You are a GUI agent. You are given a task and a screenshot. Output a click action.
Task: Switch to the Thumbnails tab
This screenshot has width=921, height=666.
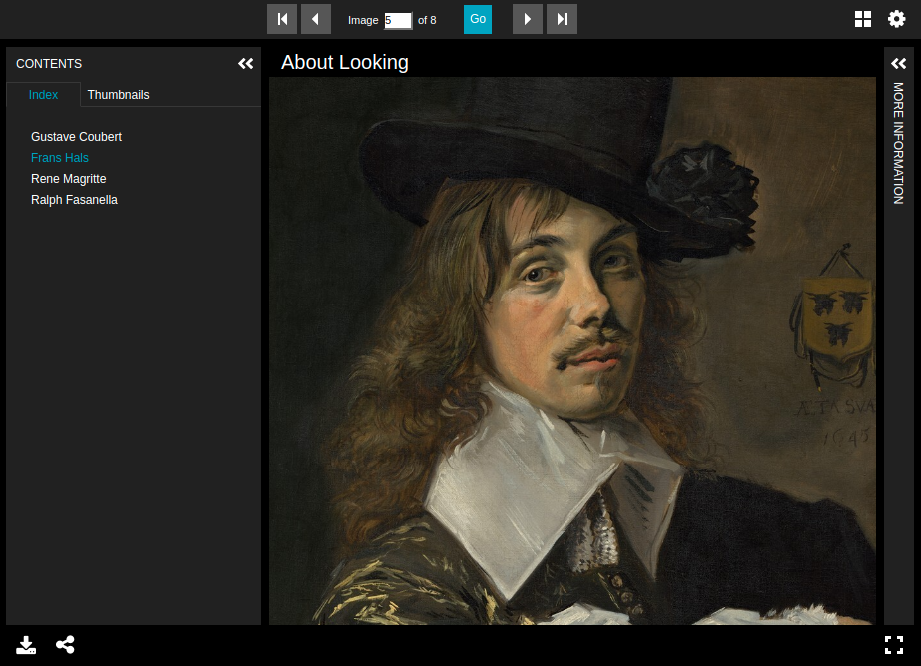click(x=119, y=95)
